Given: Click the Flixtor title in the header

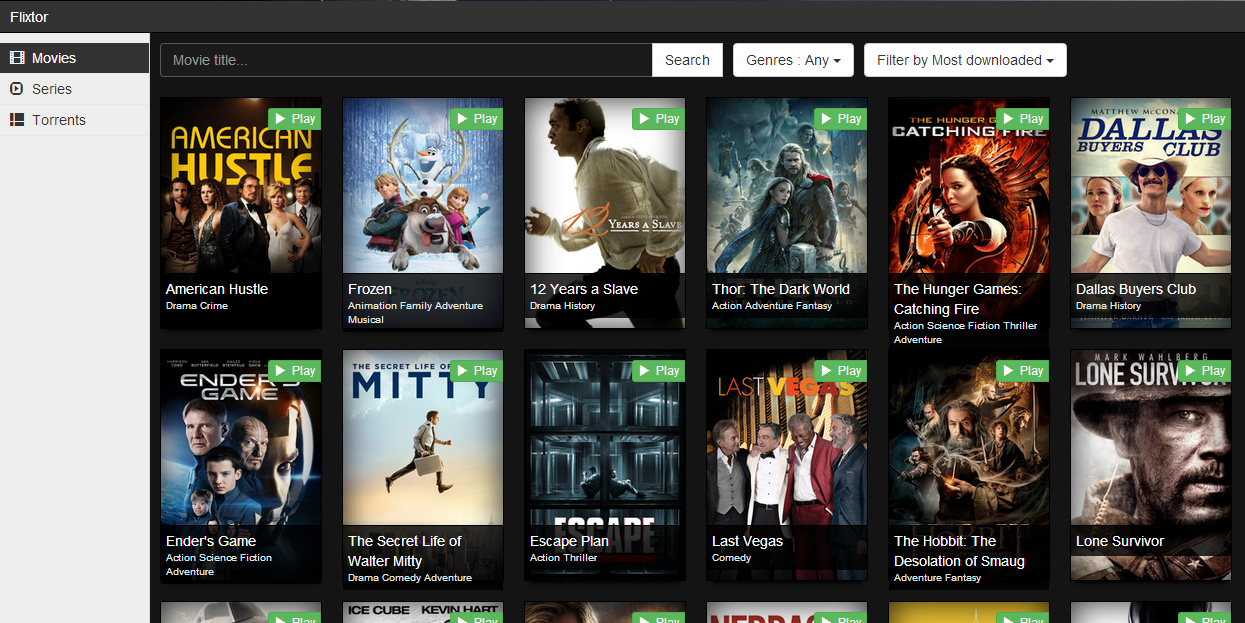Looking at the screenshot, I should [x=28, y=16].
